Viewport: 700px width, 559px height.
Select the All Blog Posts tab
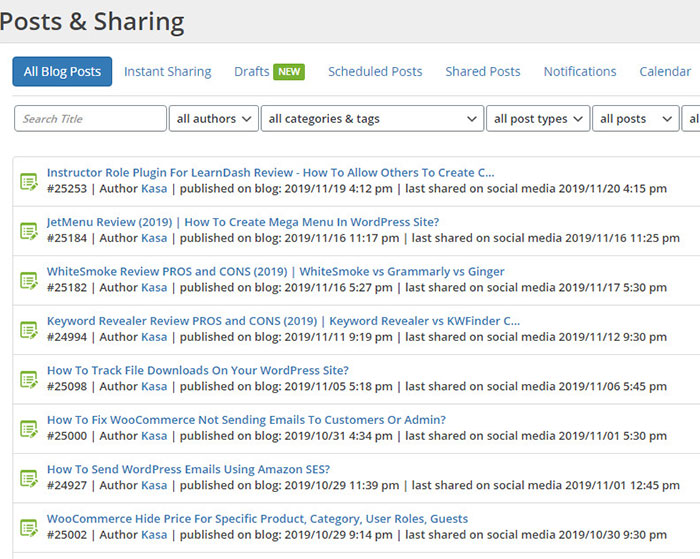click(62, 72)
